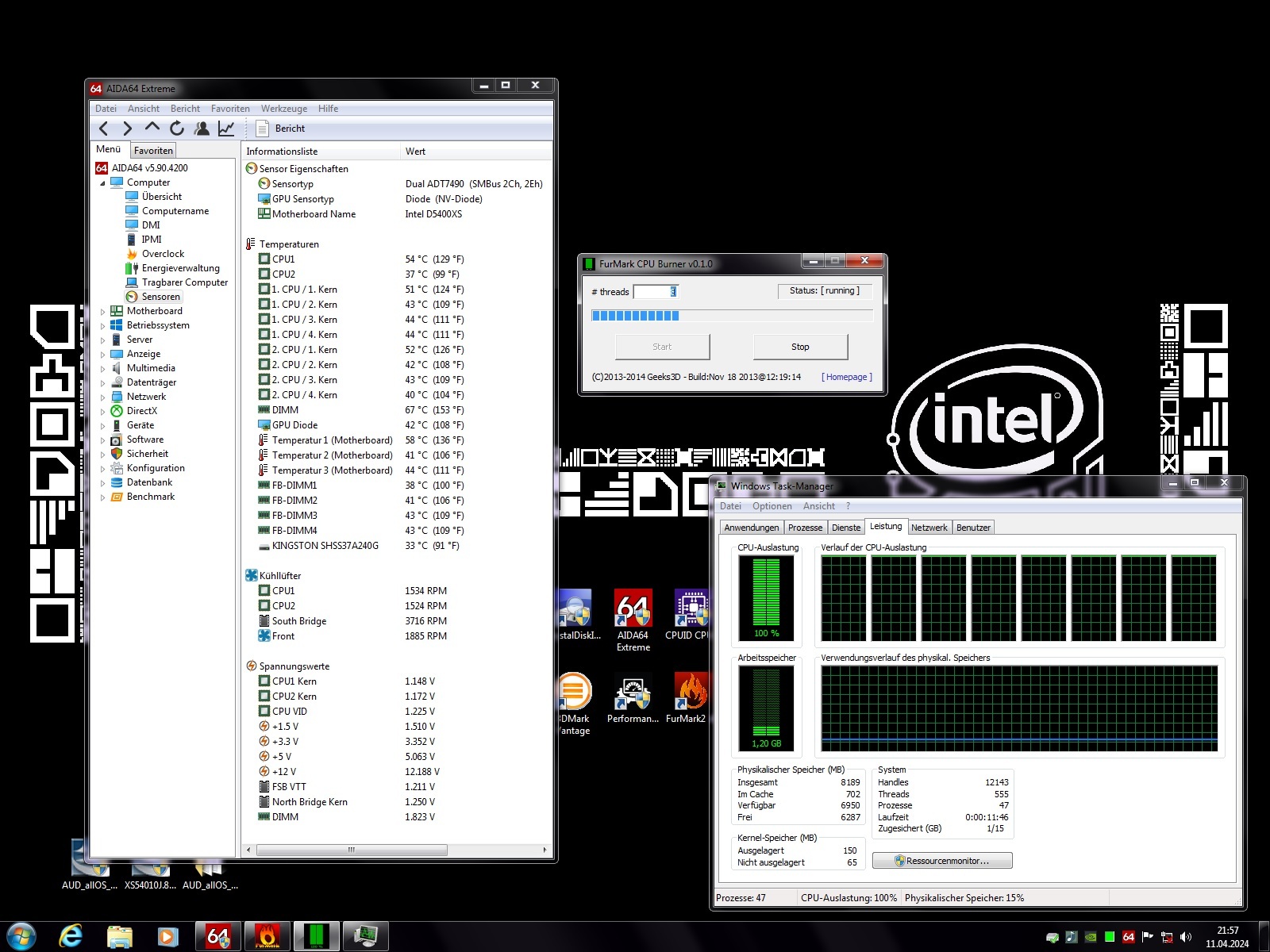Stop the FurMark CPU Burner test
This screenshot has height=952, width=1270.
click(800, 347)
